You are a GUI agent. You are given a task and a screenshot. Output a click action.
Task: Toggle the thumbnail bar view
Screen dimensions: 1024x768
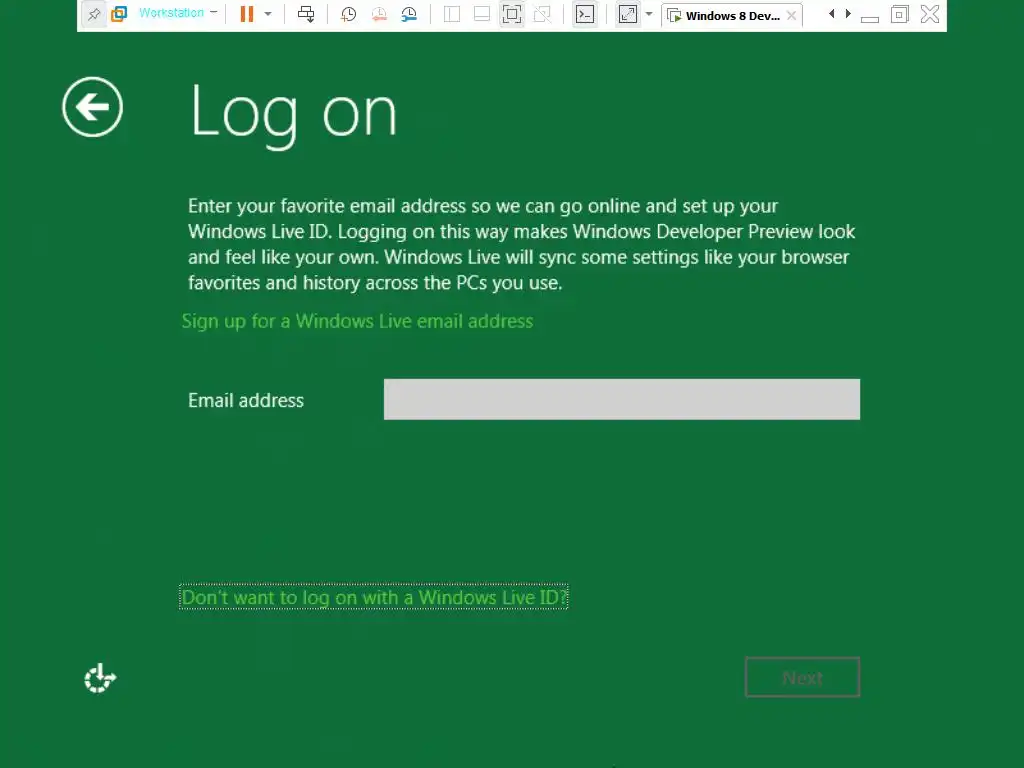[x=482, y=14]
